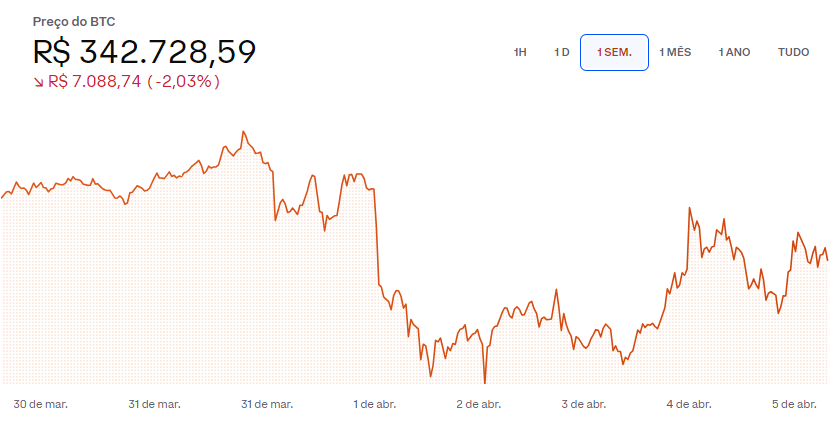Show the 1 ANO price history
Image resolution: width=840 pixels, height=433 pixels.
(x=734, y=52)
